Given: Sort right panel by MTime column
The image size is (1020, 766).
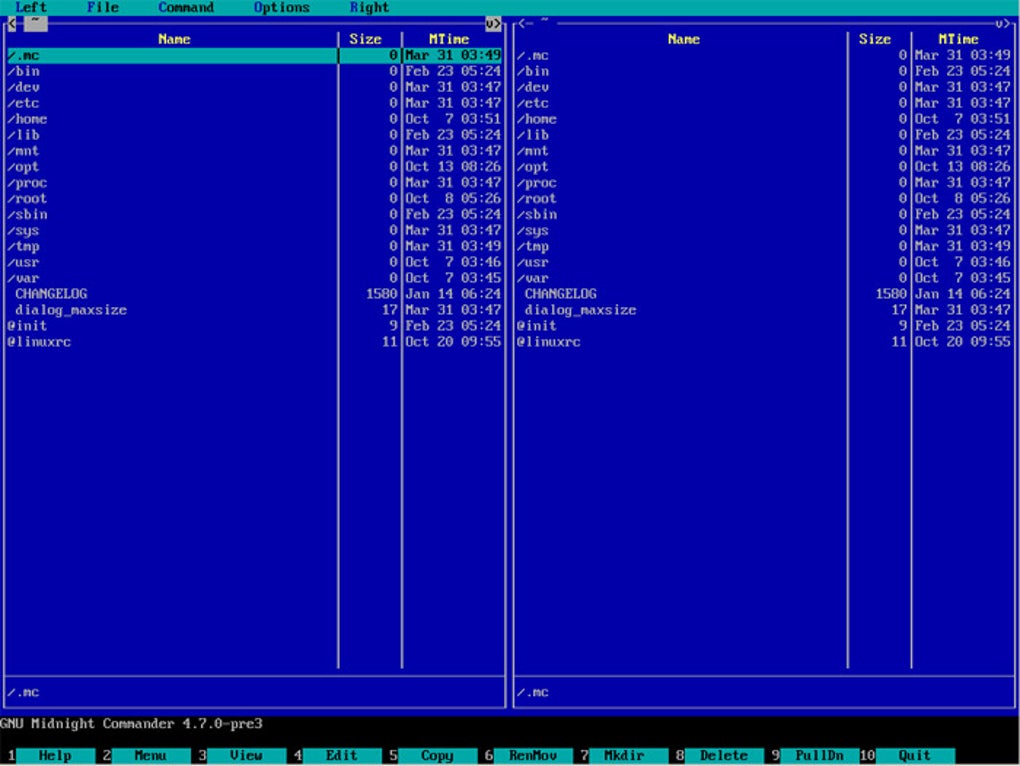Looking at the screenshot, I should pos(957,39).
